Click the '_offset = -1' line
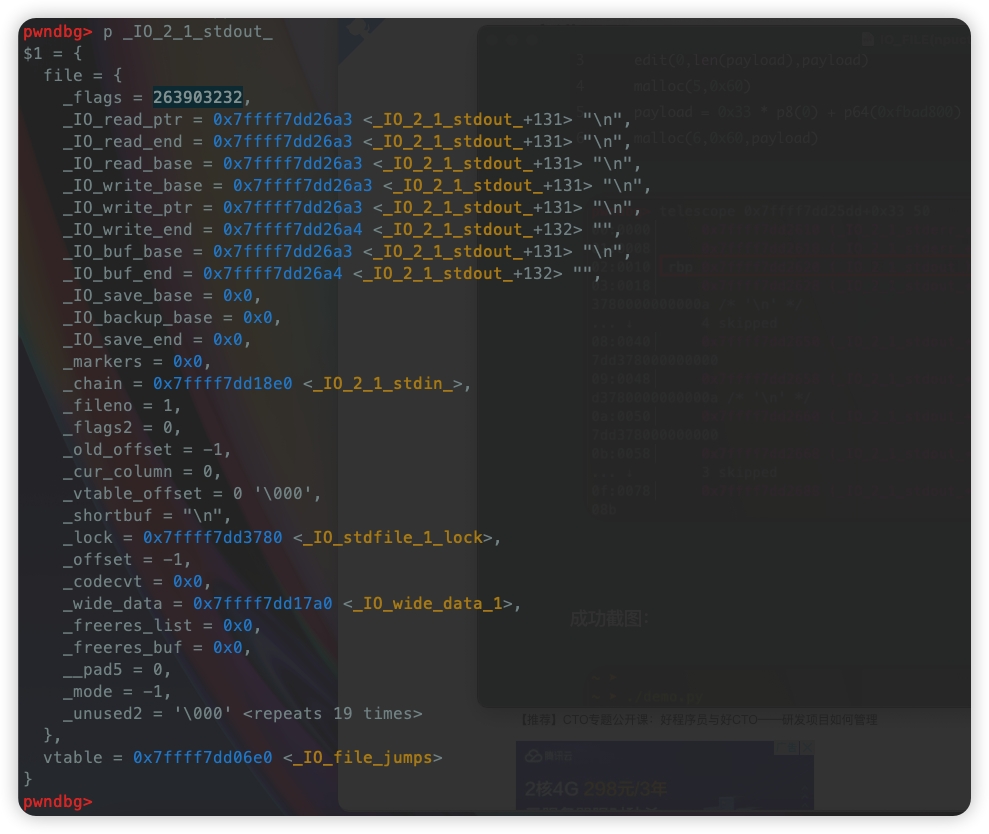989x834 pixels. (x=127, y=560)
